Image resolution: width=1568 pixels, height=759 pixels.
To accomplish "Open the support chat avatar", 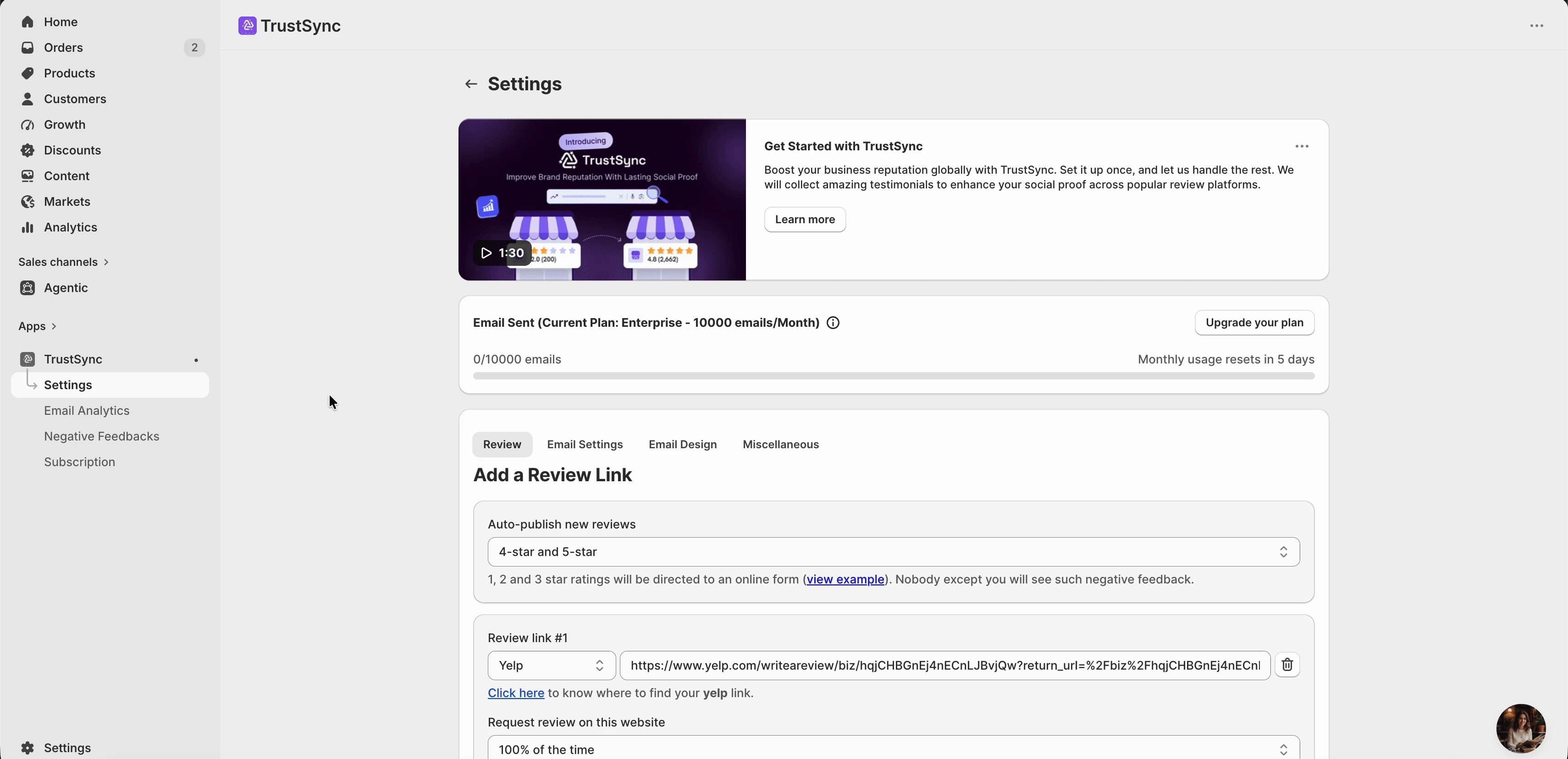I will point(1520,728).
